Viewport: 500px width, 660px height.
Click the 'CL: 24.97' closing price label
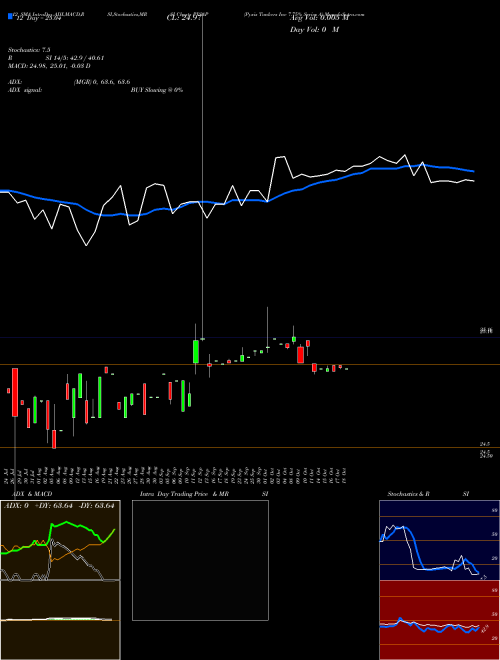[x=183, y=18]
